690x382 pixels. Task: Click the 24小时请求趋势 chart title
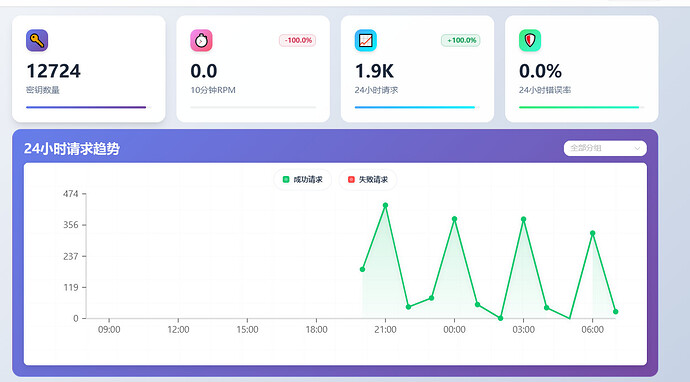[x=72, y=149]
